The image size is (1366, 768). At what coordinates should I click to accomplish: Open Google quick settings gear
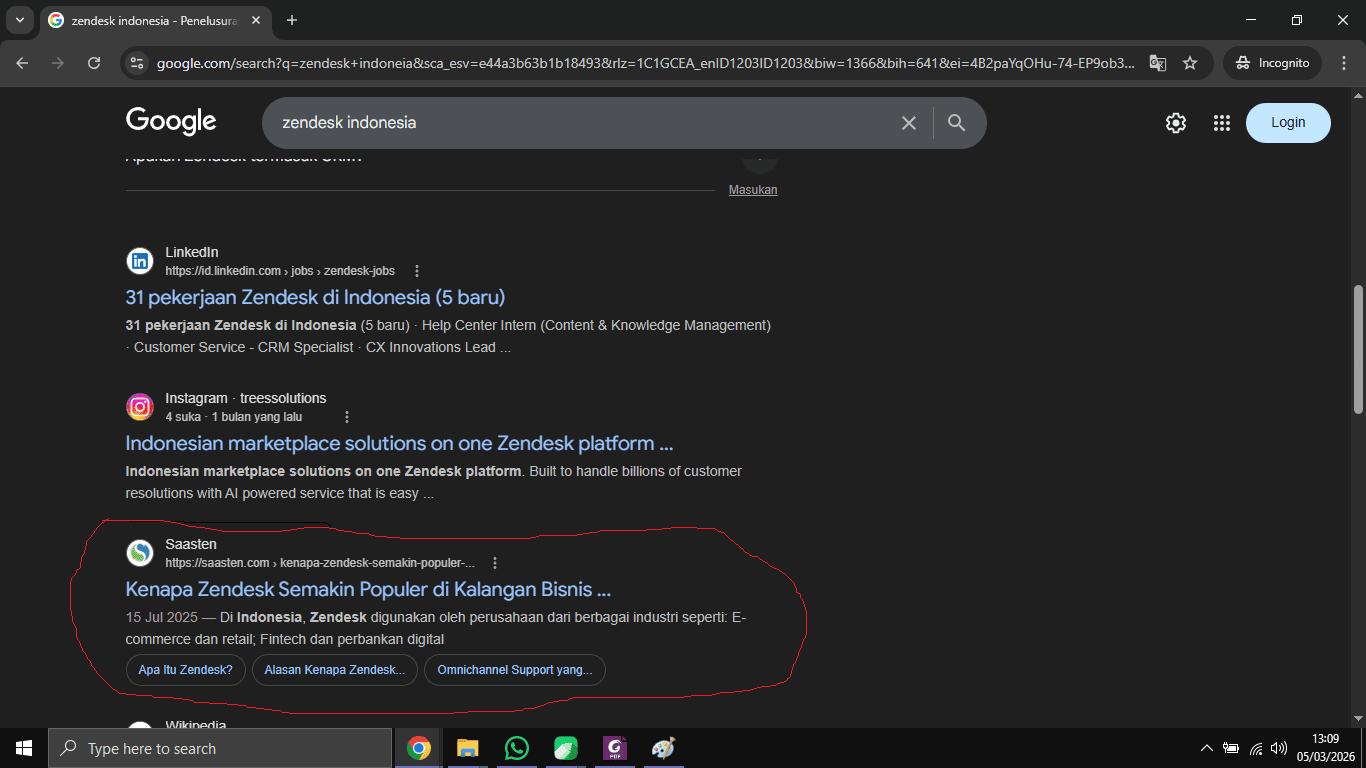[1176, 123]
